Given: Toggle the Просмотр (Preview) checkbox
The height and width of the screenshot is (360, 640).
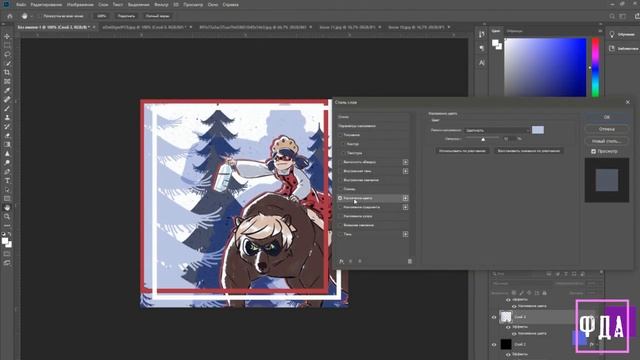Looking at the screenshot, I should click(x=593, y=151).
